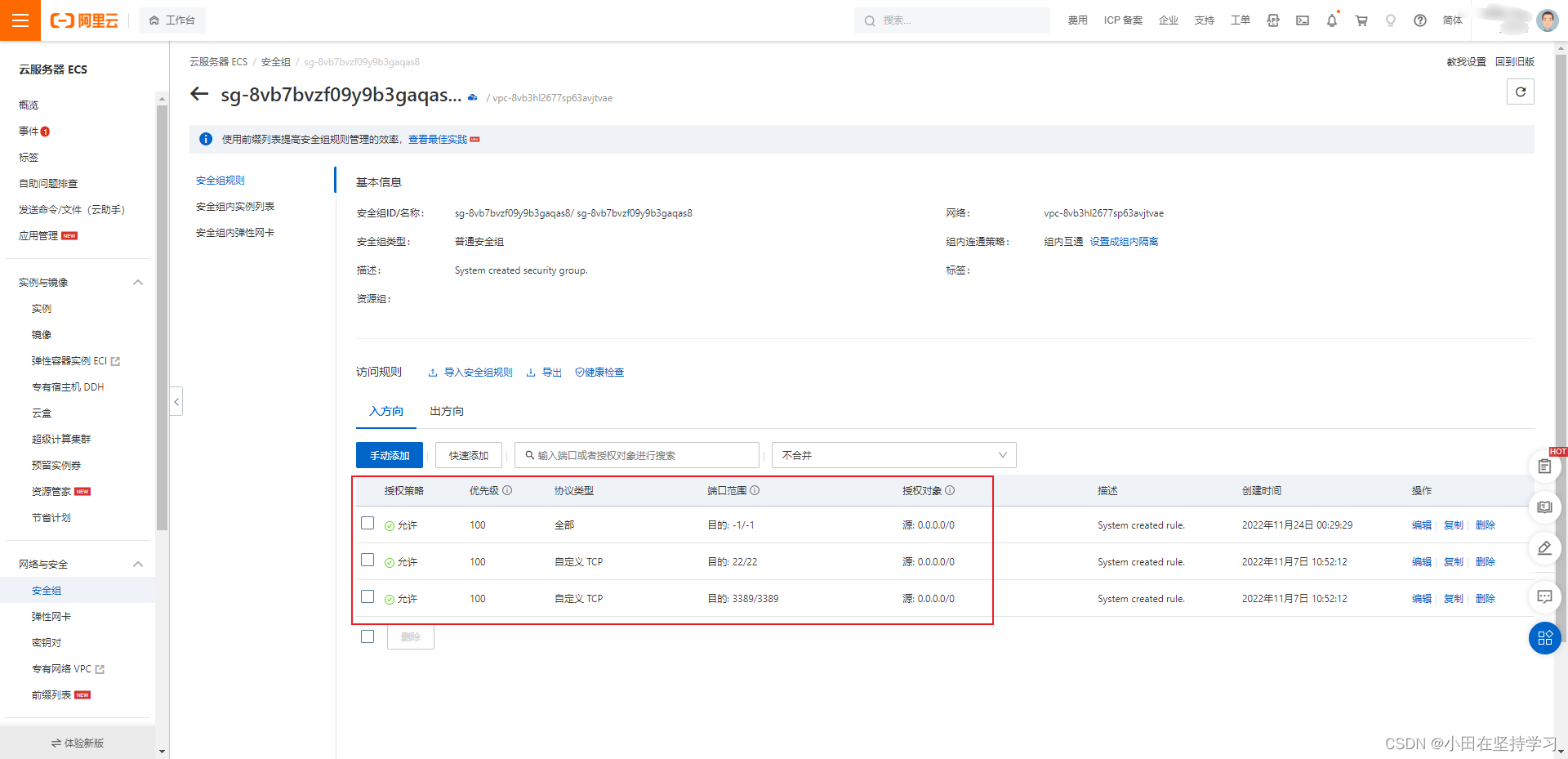Click the 快速添加 button
Viewport: 1568px width, 759px height.
pyautogui.click(x=469, y=455)
